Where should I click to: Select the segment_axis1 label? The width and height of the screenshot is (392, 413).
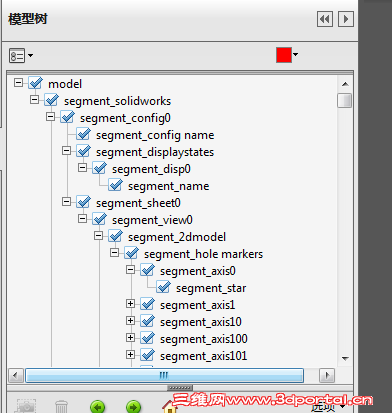pos(197,305)
